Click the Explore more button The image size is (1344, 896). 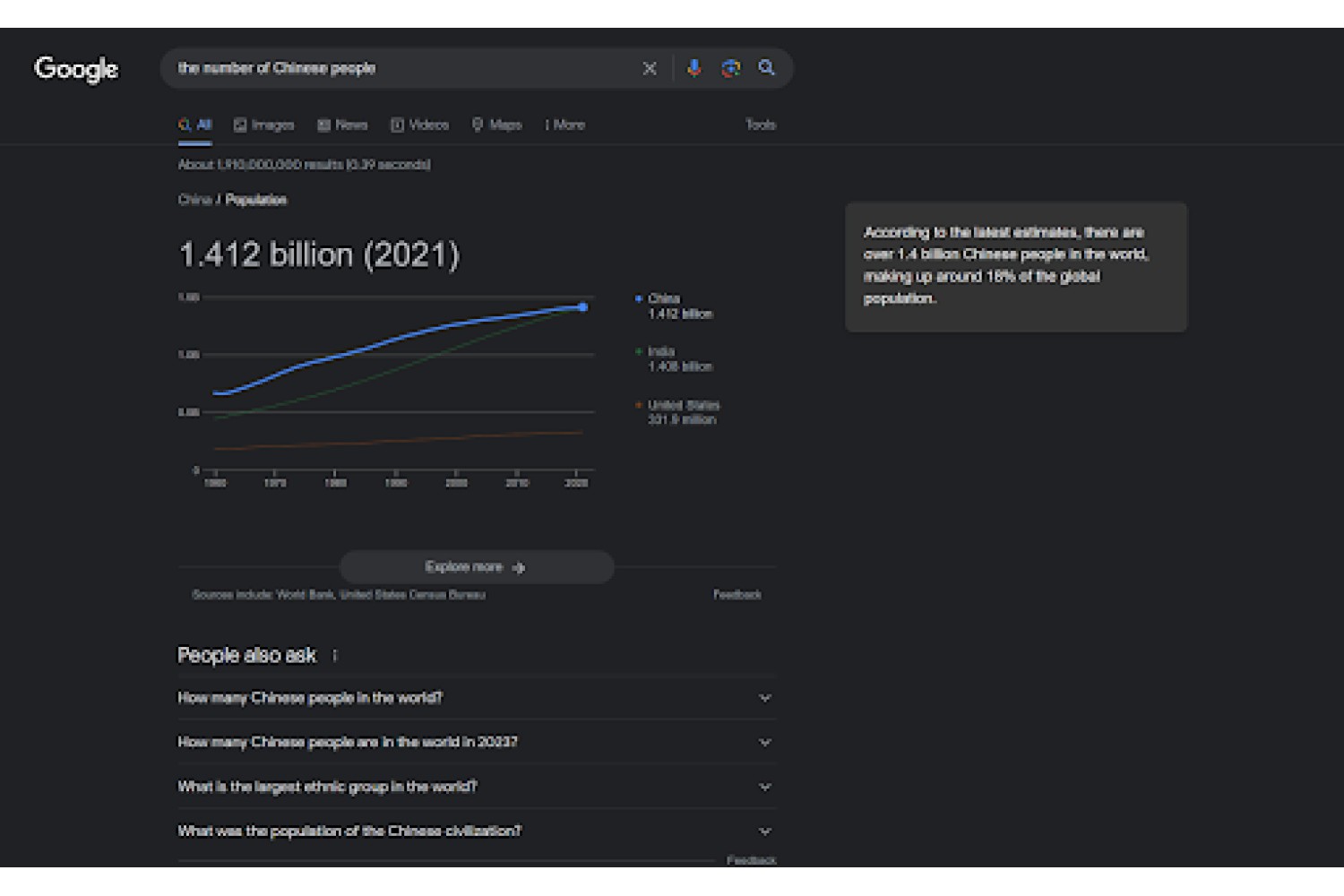point(477,567)
